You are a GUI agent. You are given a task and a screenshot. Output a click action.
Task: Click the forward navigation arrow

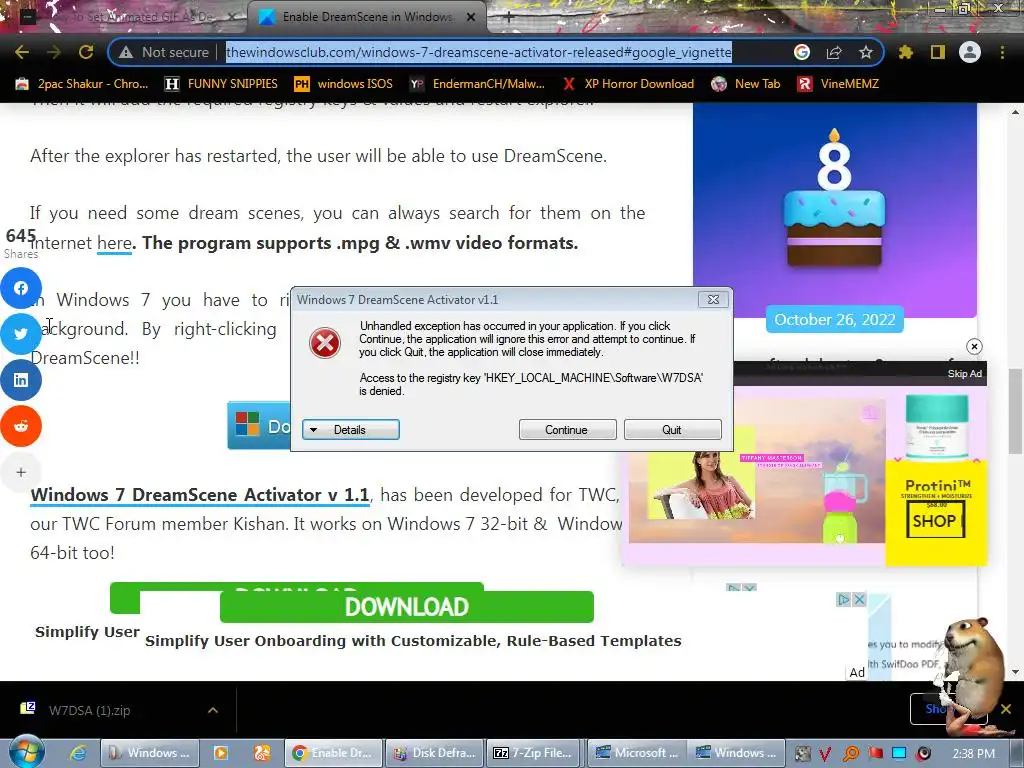54,52
